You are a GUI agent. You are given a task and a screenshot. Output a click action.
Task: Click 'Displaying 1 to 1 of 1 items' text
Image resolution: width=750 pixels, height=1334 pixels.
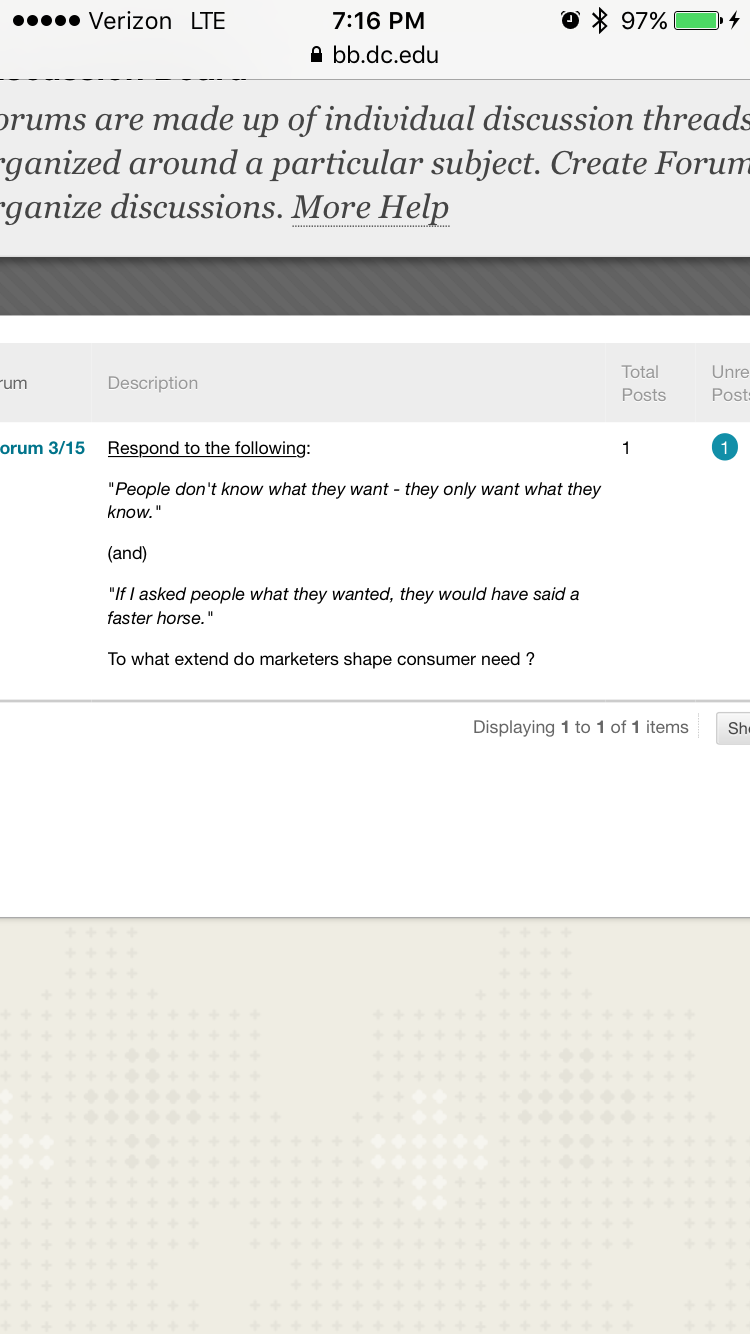click(581, 727)
